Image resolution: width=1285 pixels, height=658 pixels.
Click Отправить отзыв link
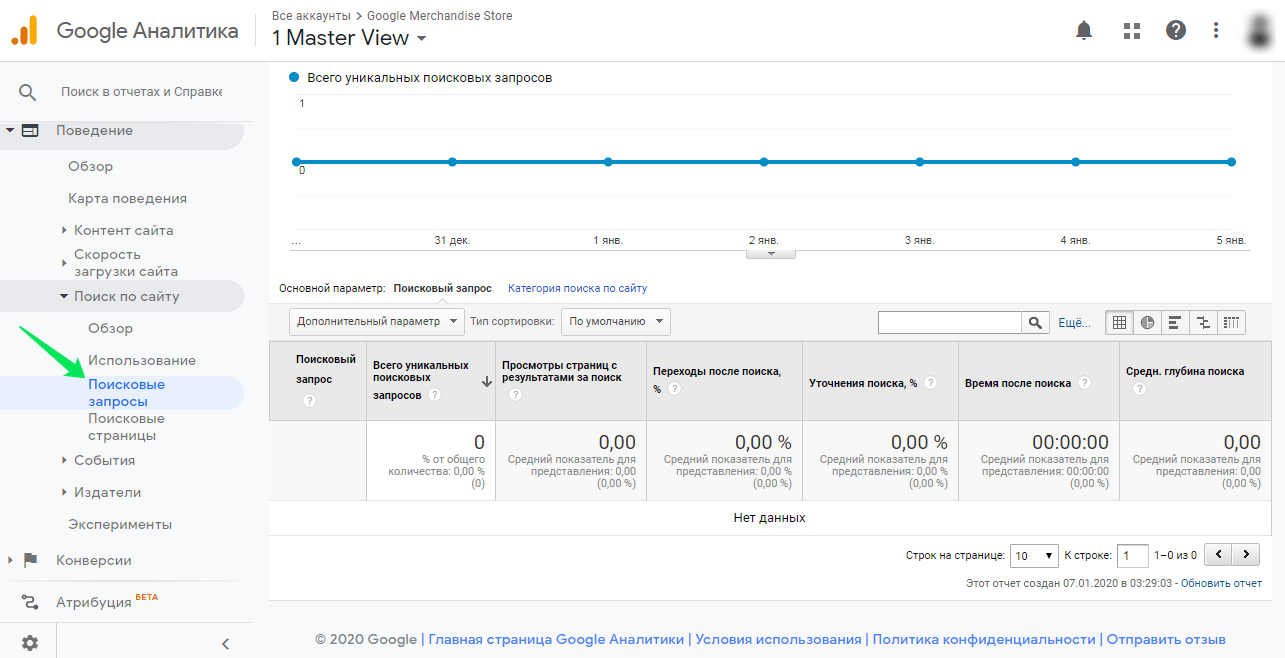pyautogui.click(x=1166, y=639)
